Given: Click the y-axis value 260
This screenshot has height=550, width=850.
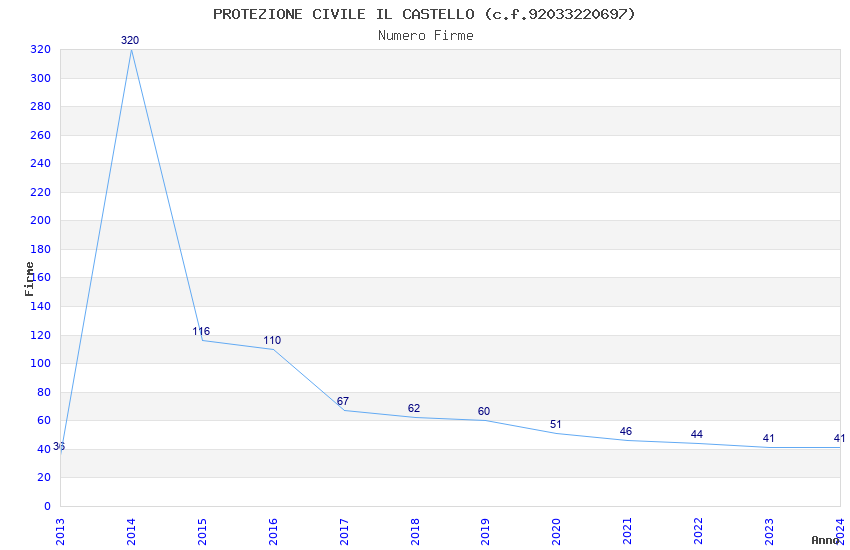Looking at the screenshot, I should [x=41, y=135].
